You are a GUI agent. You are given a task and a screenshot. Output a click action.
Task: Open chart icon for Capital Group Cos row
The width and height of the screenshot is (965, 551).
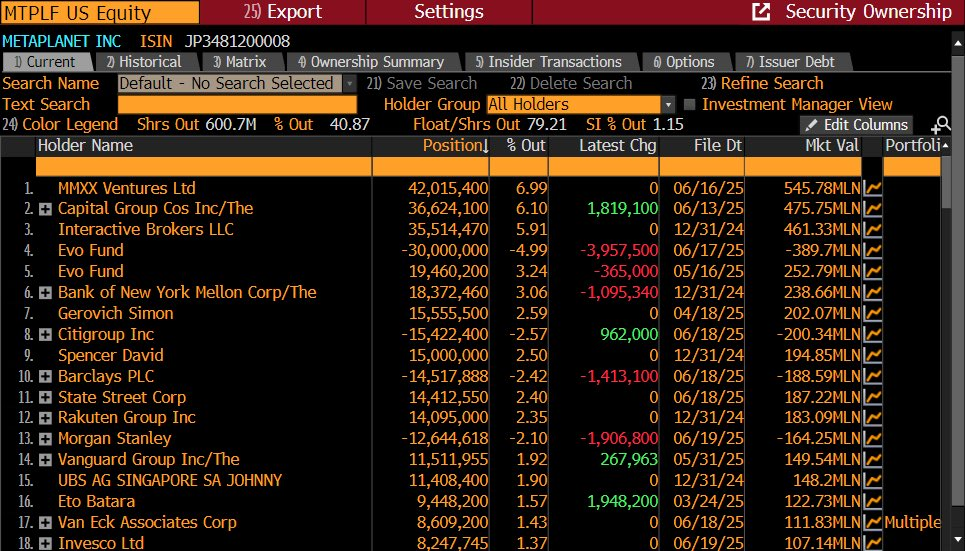872,209
